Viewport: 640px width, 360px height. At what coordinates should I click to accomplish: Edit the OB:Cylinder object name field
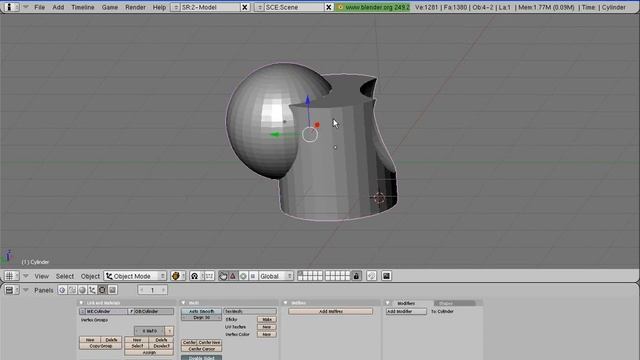153,311
